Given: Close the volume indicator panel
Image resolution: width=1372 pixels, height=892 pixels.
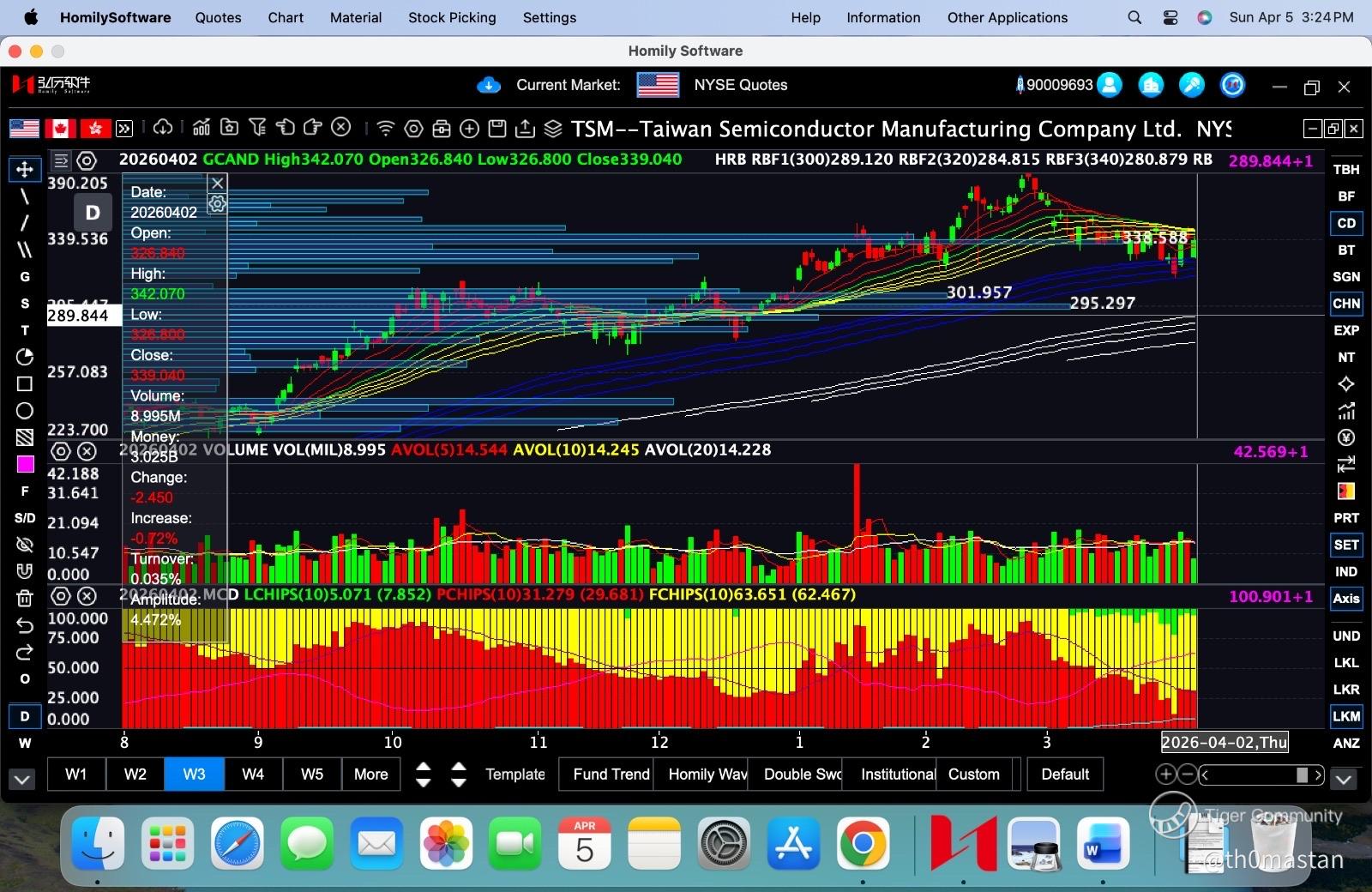Looking at the screenshot, I should click(x=87, y=451).
